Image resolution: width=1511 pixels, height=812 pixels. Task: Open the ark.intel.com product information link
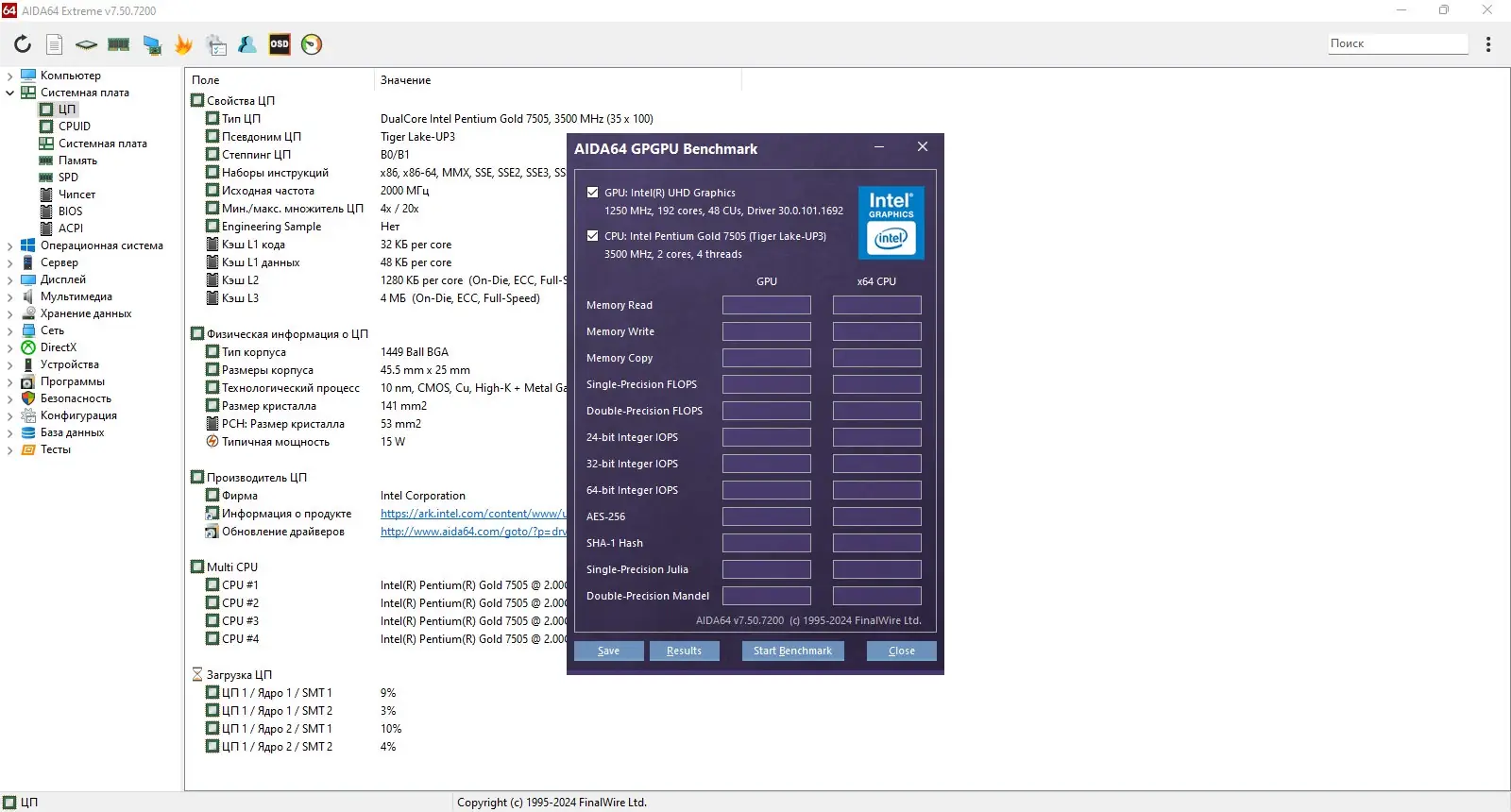[473, 514]
